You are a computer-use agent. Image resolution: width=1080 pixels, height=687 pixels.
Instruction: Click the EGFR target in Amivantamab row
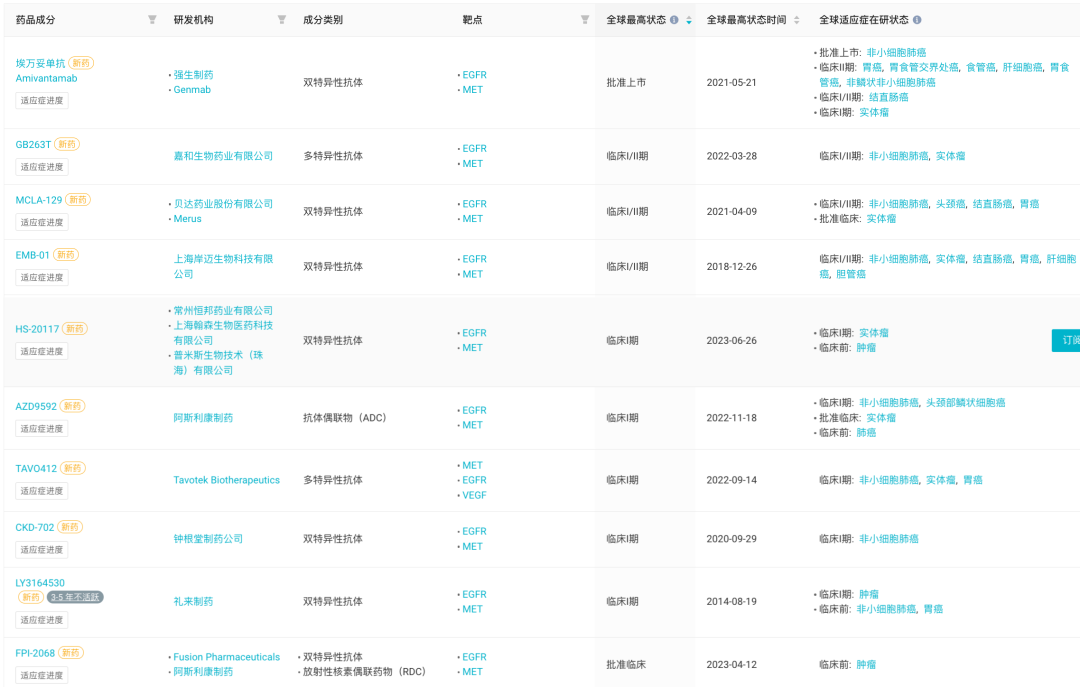[475, 74]
